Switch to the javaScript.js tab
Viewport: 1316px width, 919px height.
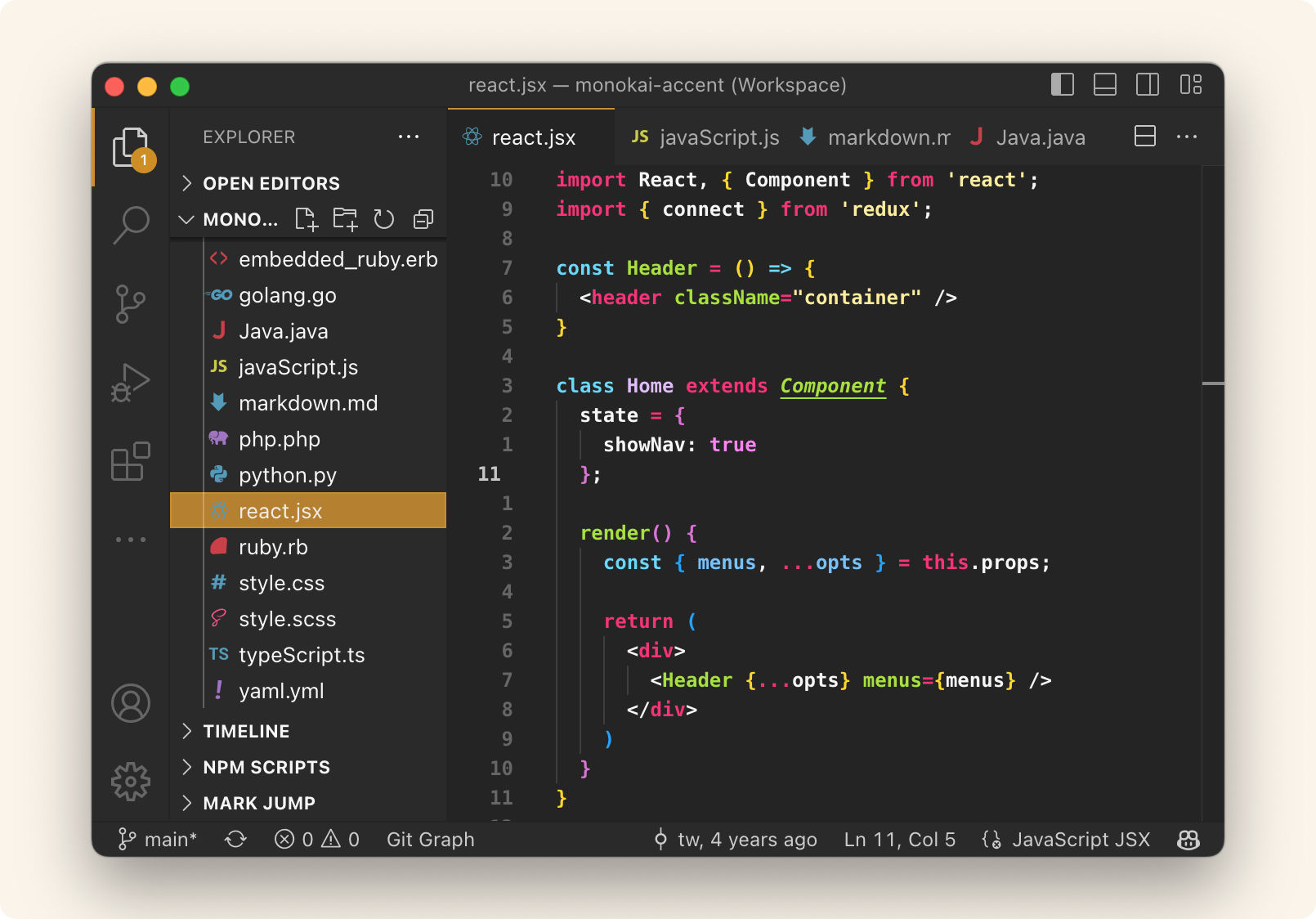(705, 137)
